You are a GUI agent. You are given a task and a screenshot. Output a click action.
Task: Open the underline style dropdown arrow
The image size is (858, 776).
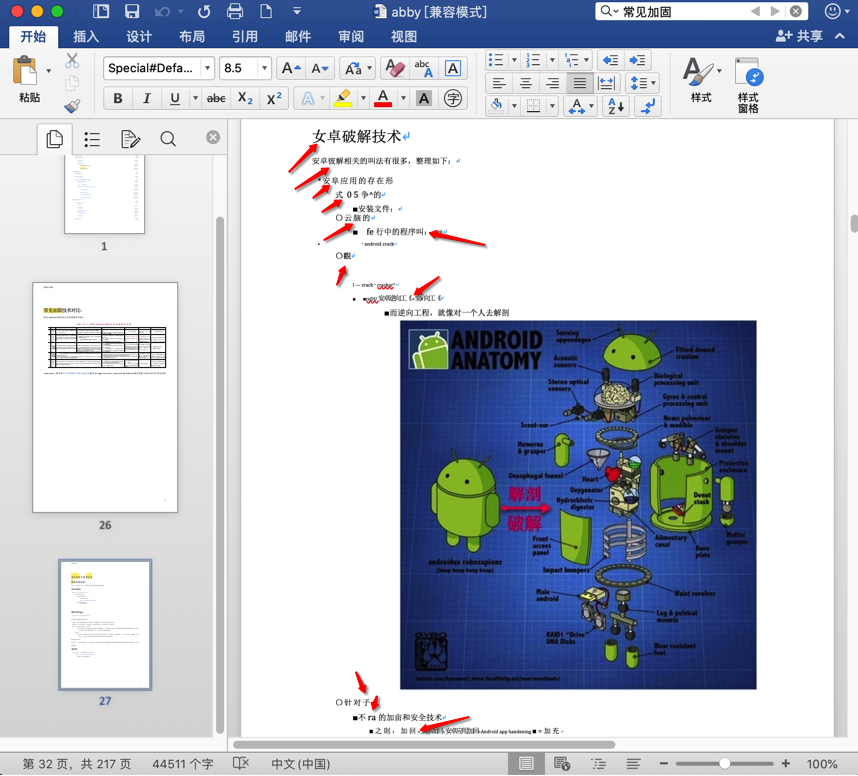[x=195, y=99]
